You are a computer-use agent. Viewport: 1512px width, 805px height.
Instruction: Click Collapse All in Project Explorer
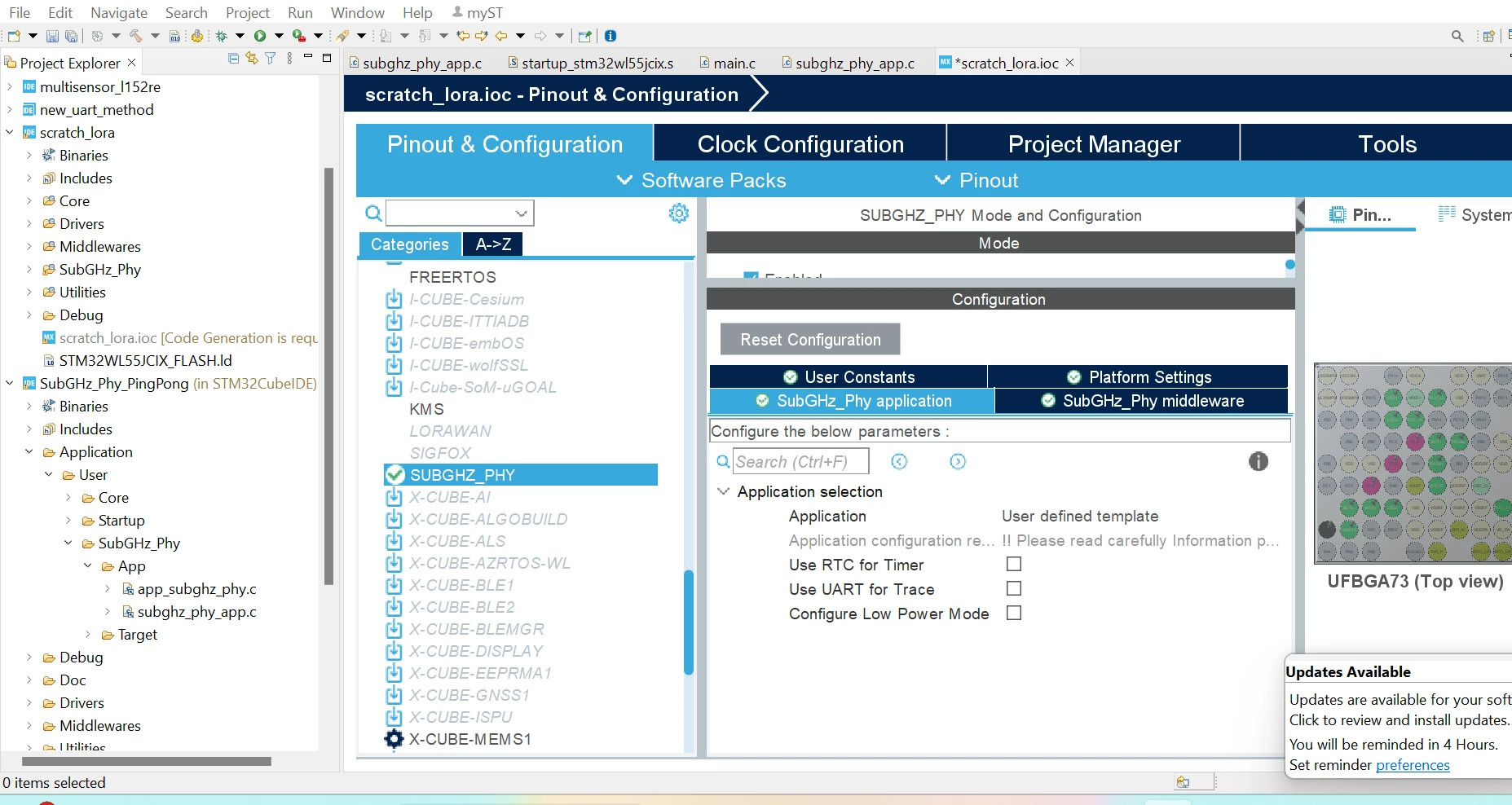(x=234, y=58)
